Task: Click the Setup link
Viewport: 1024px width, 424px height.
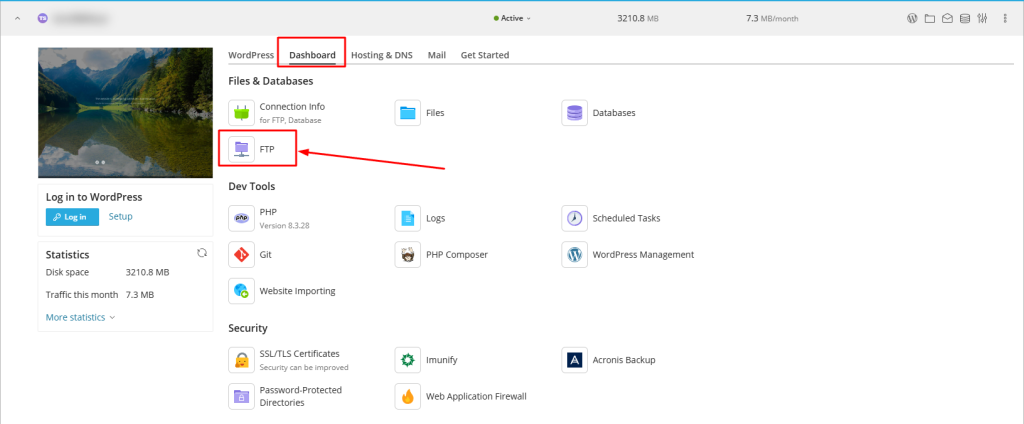Action: pyautogui.click(x=120, y=216)
